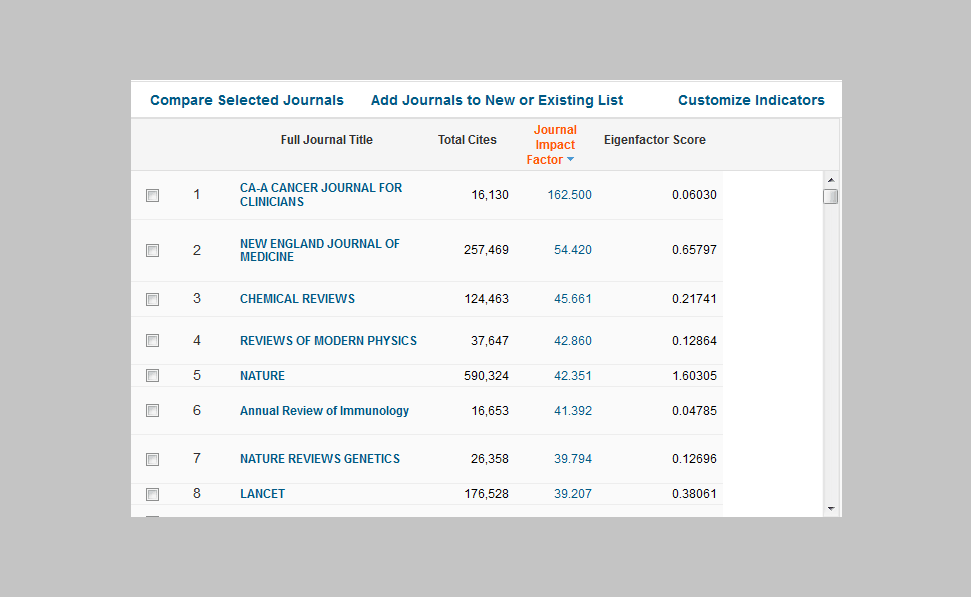Screen dimensions: 971x597
Task: Select total cites value 176,528
Action: 486,494
